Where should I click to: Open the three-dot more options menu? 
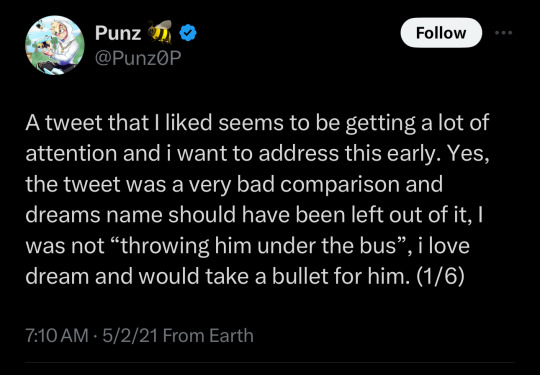(503, 33)
